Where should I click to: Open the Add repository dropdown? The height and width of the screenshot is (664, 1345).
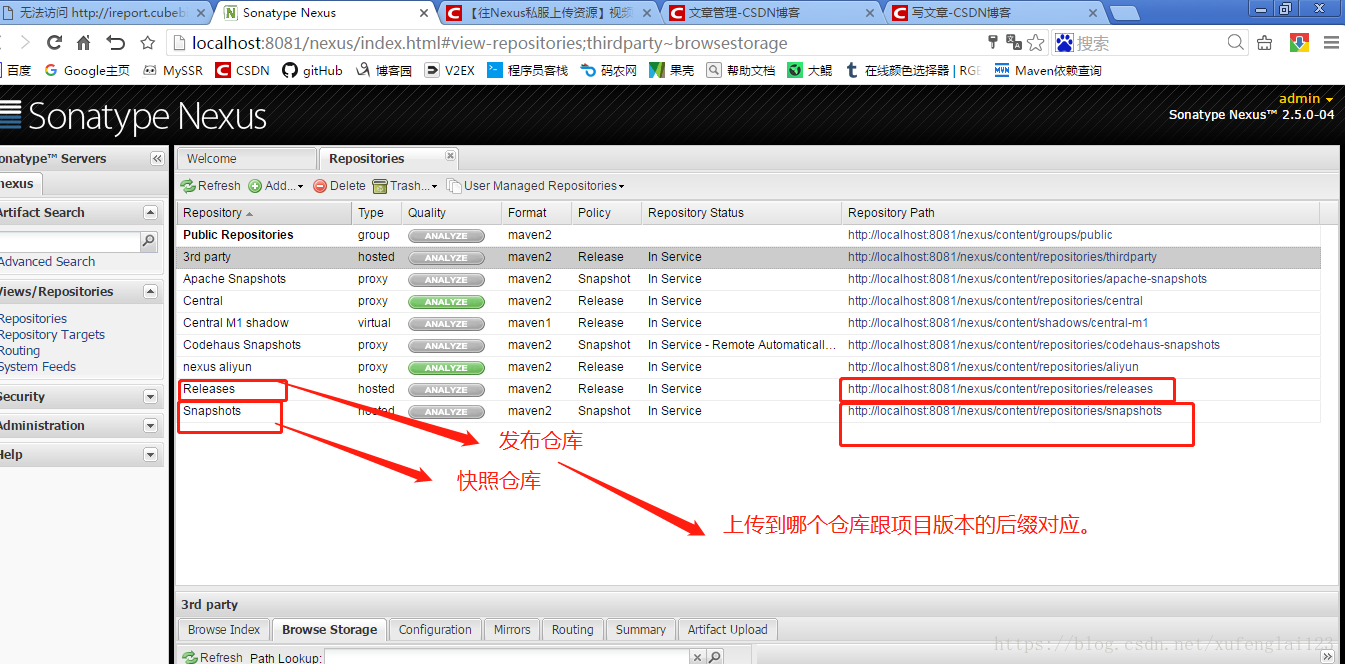[276, 186]
